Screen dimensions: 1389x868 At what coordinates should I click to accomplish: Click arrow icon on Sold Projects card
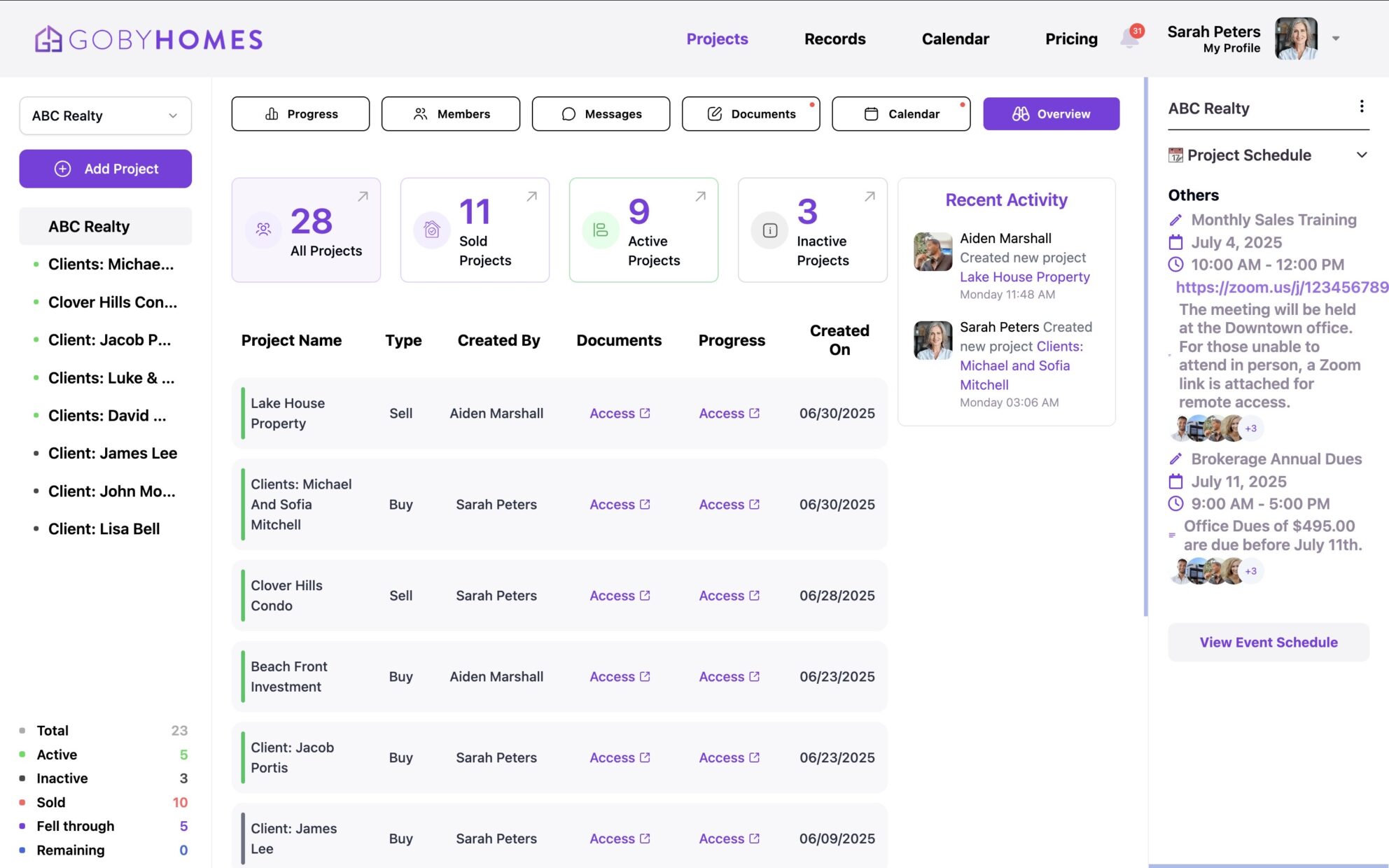click(531, 197)
